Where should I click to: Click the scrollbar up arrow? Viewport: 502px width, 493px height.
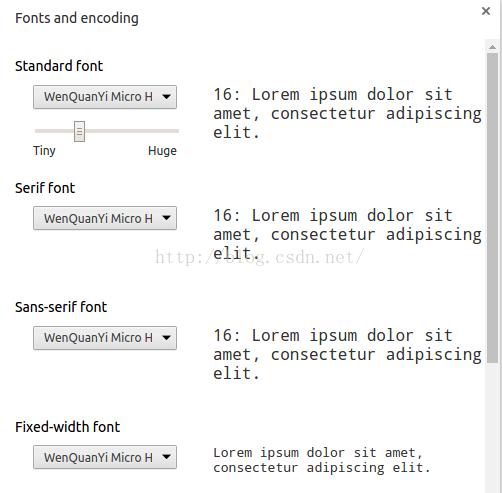pyautogui.click(x=492, y=47)
